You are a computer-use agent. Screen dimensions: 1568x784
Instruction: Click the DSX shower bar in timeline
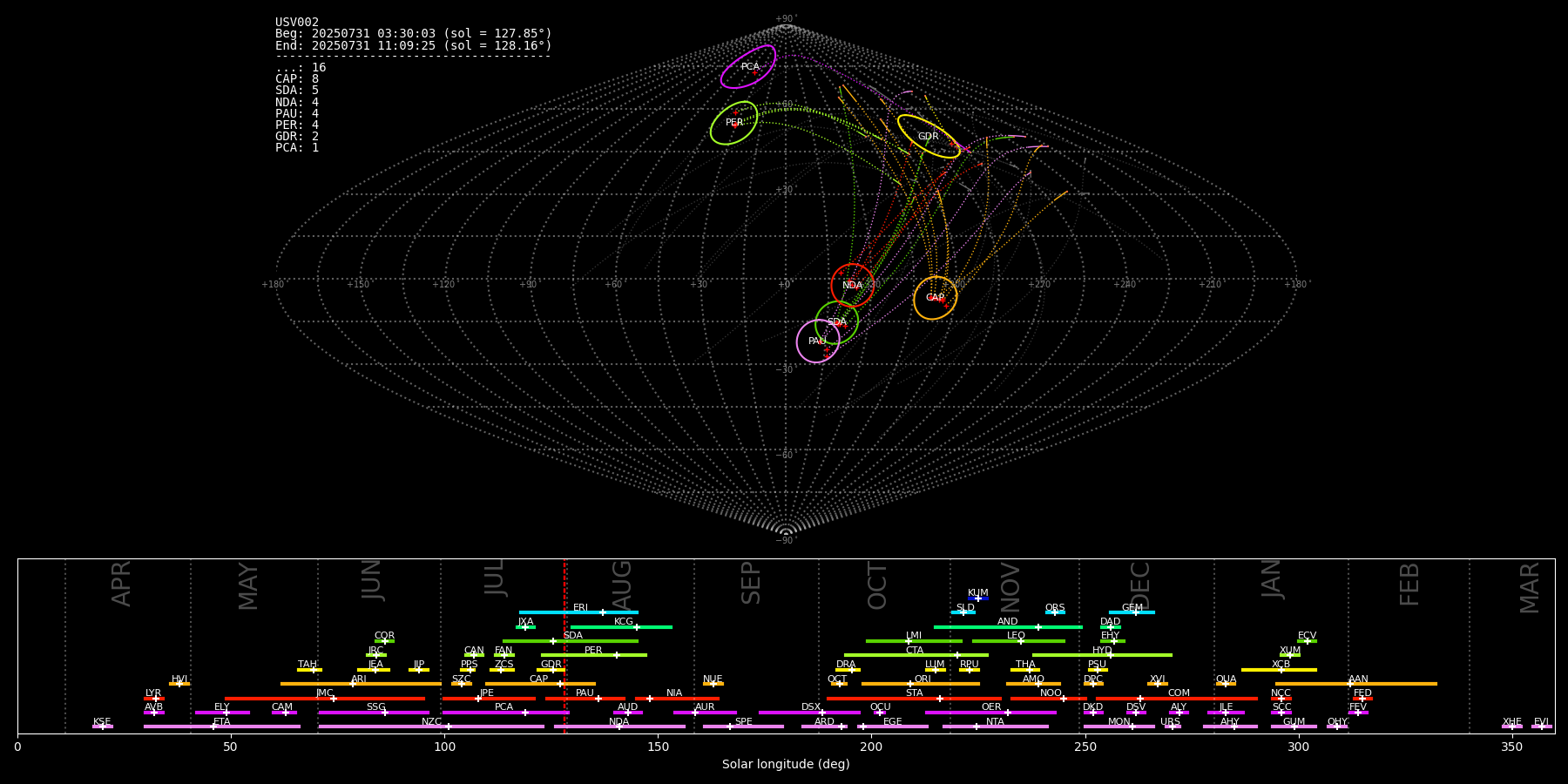tap(809, 713)
